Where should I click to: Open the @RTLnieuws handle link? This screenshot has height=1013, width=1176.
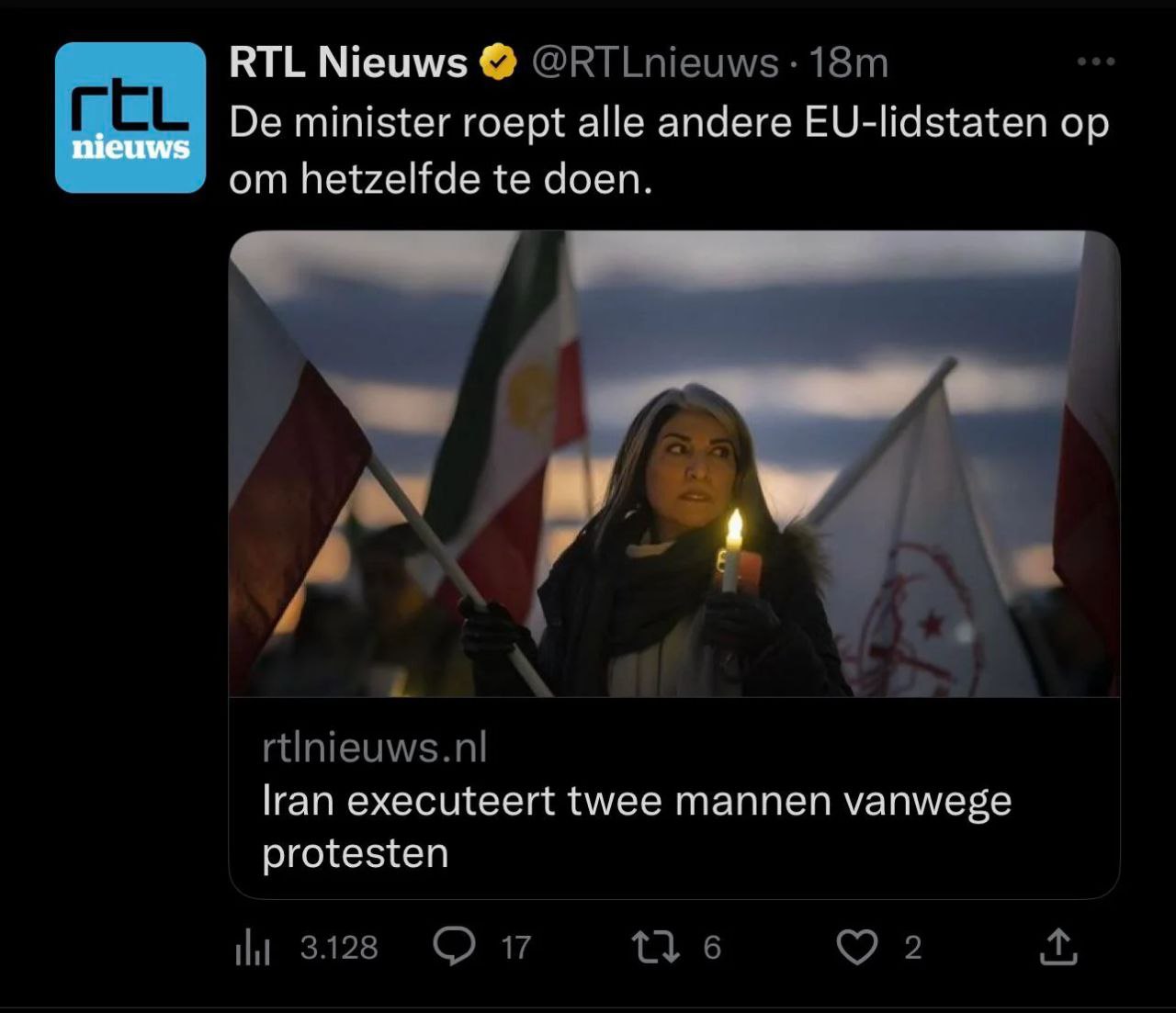pyautogui.click(x=655, y=62)
